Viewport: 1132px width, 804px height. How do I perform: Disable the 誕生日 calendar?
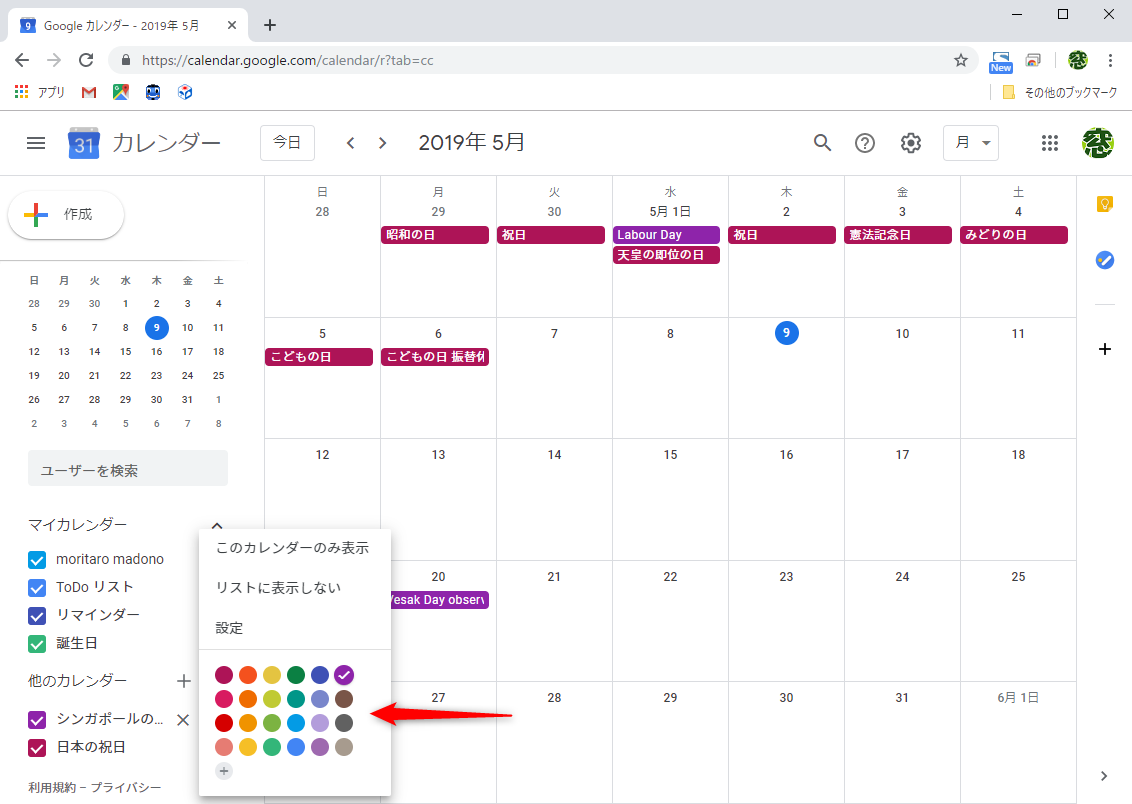click(x=37, y=643)
